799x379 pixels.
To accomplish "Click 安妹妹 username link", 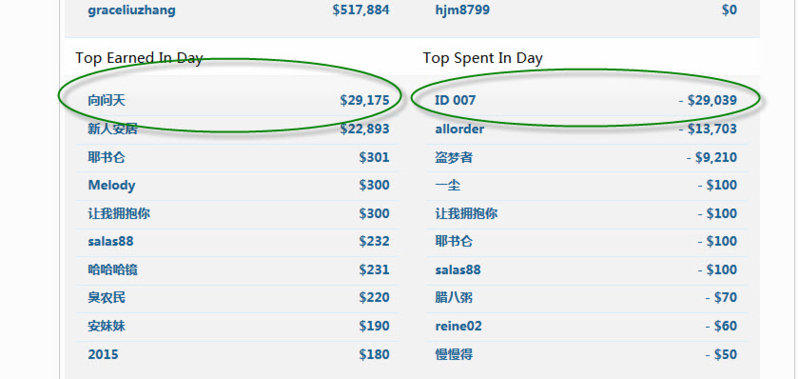I will pos(106,326).
